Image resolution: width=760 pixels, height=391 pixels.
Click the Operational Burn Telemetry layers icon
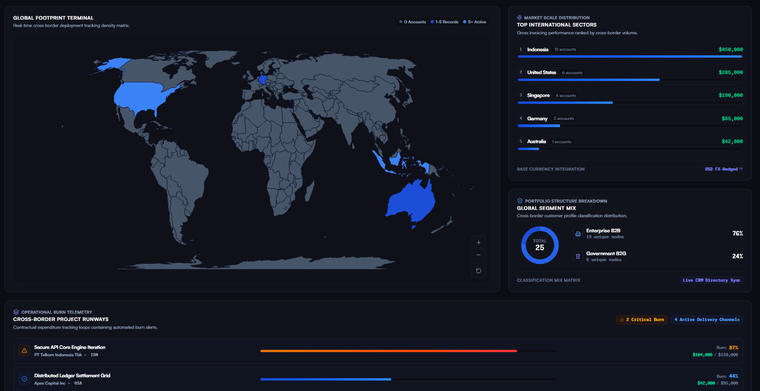(16, 312)
